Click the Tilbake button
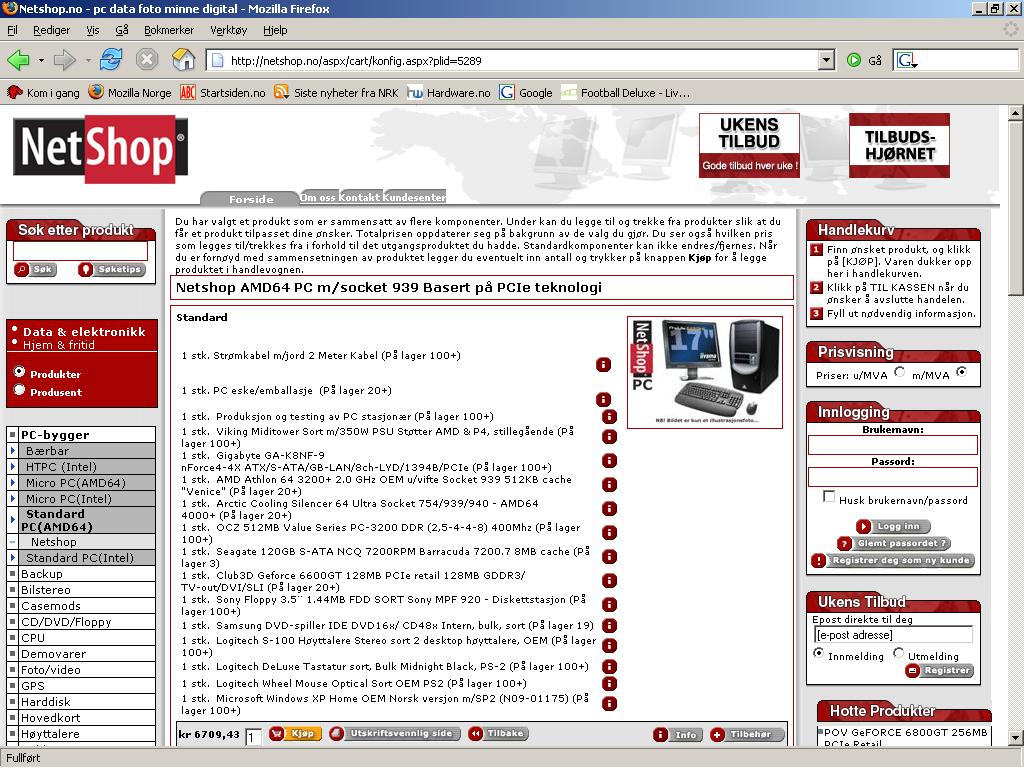This screenshot has height=768, width=1024. click(x=498, y=733)
